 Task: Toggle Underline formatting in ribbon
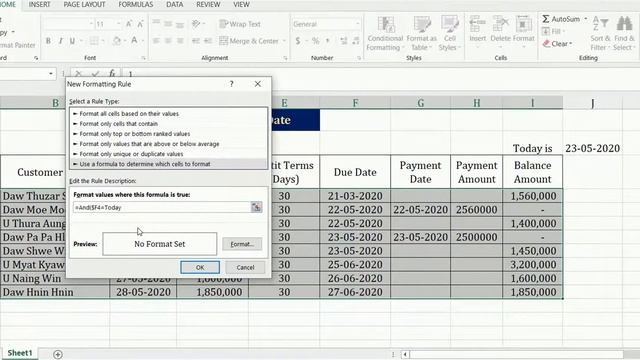tap(72, 41)
